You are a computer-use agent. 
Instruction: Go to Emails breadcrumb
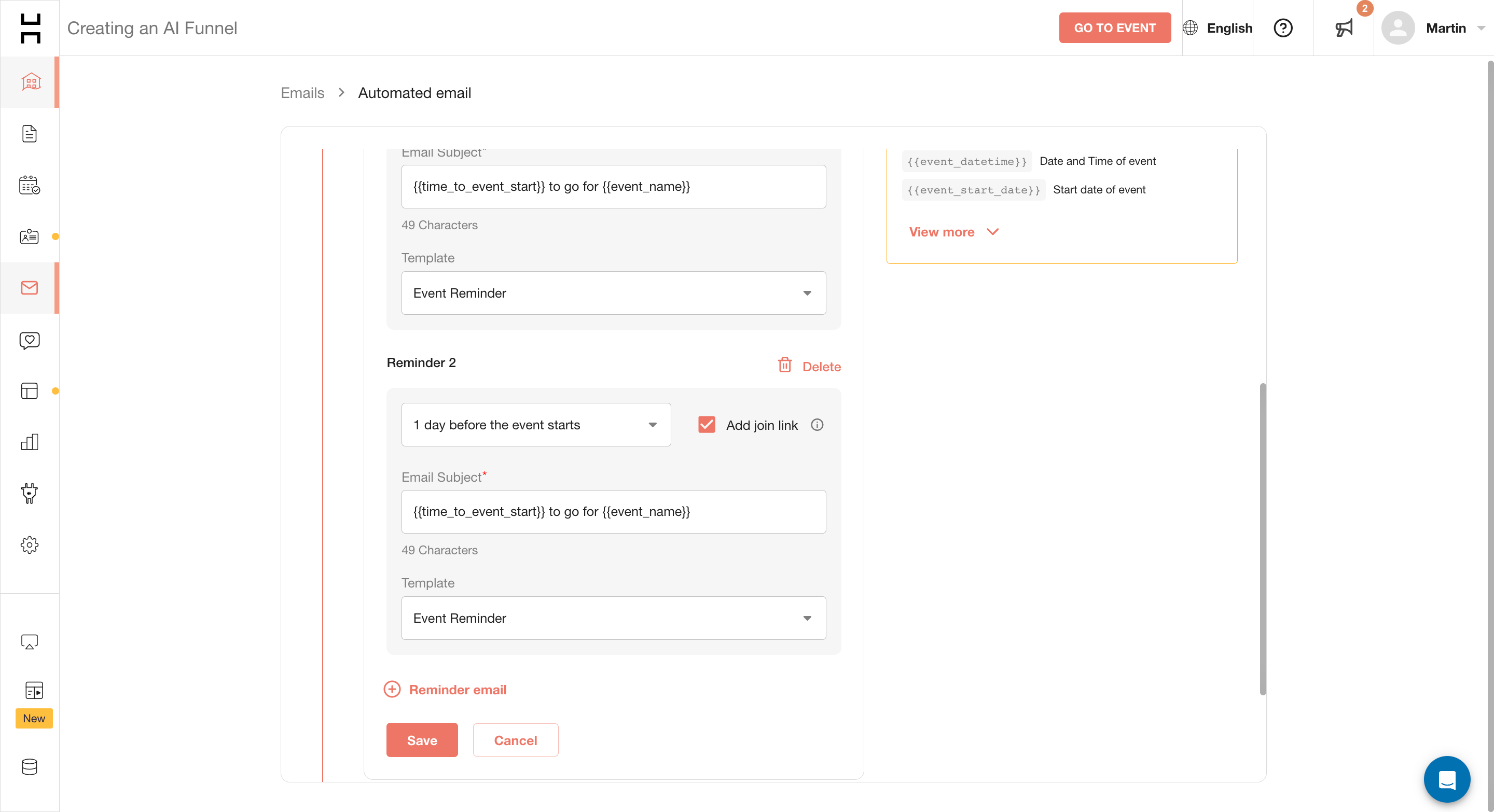coord(302,93)
